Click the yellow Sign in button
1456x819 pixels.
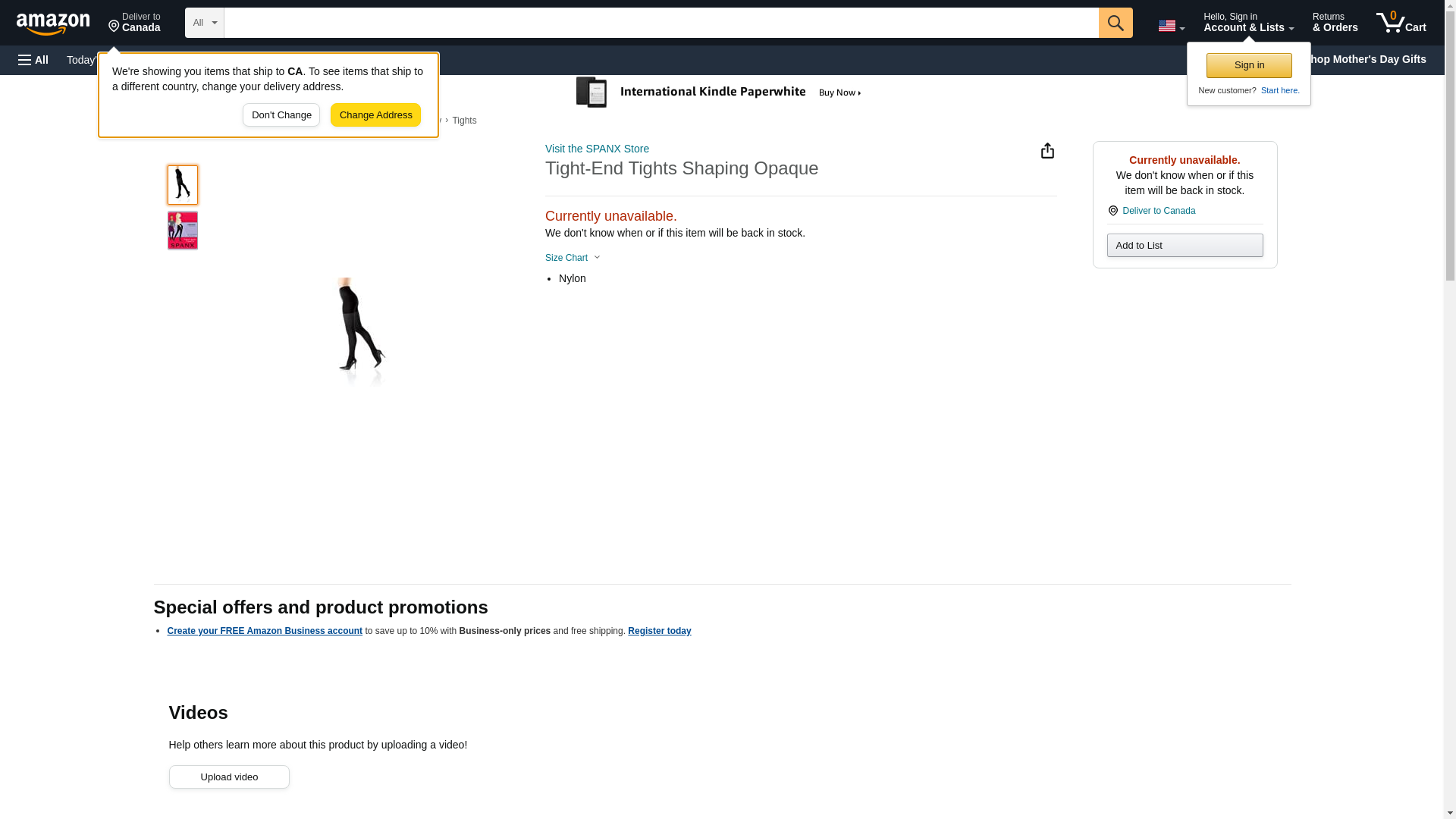1249,65
